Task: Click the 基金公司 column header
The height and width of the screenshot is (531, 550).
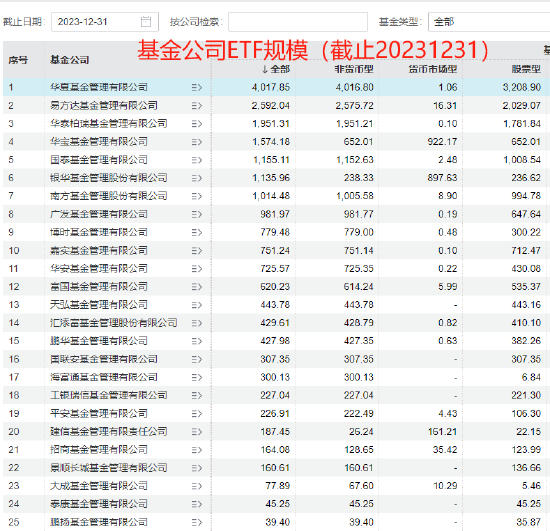Action: 69,60
